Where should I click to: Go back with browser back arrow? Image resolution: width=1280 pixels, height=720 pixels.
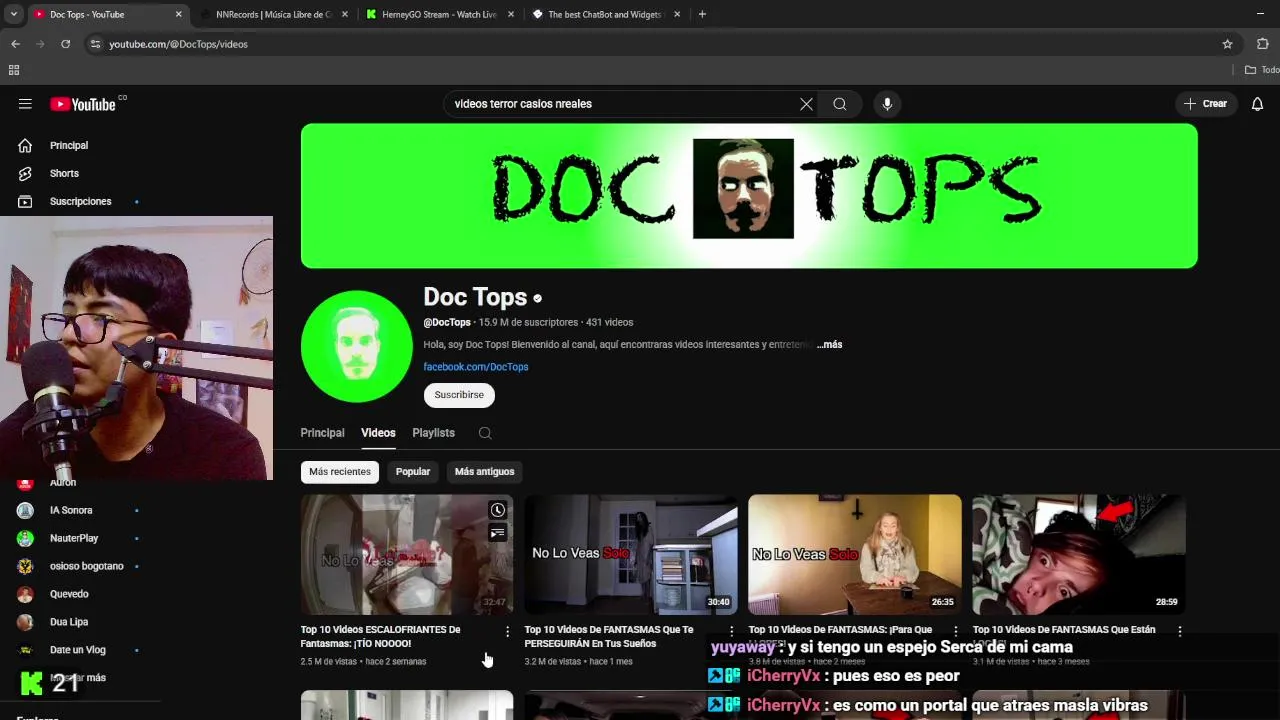15,44
